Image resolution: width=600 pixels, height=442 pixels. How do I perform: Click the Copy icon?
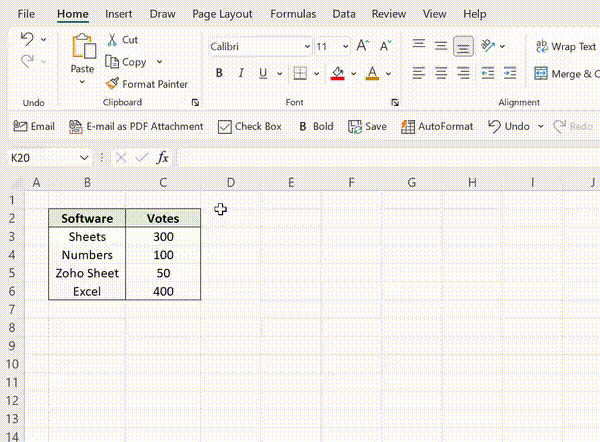point(112,62)
